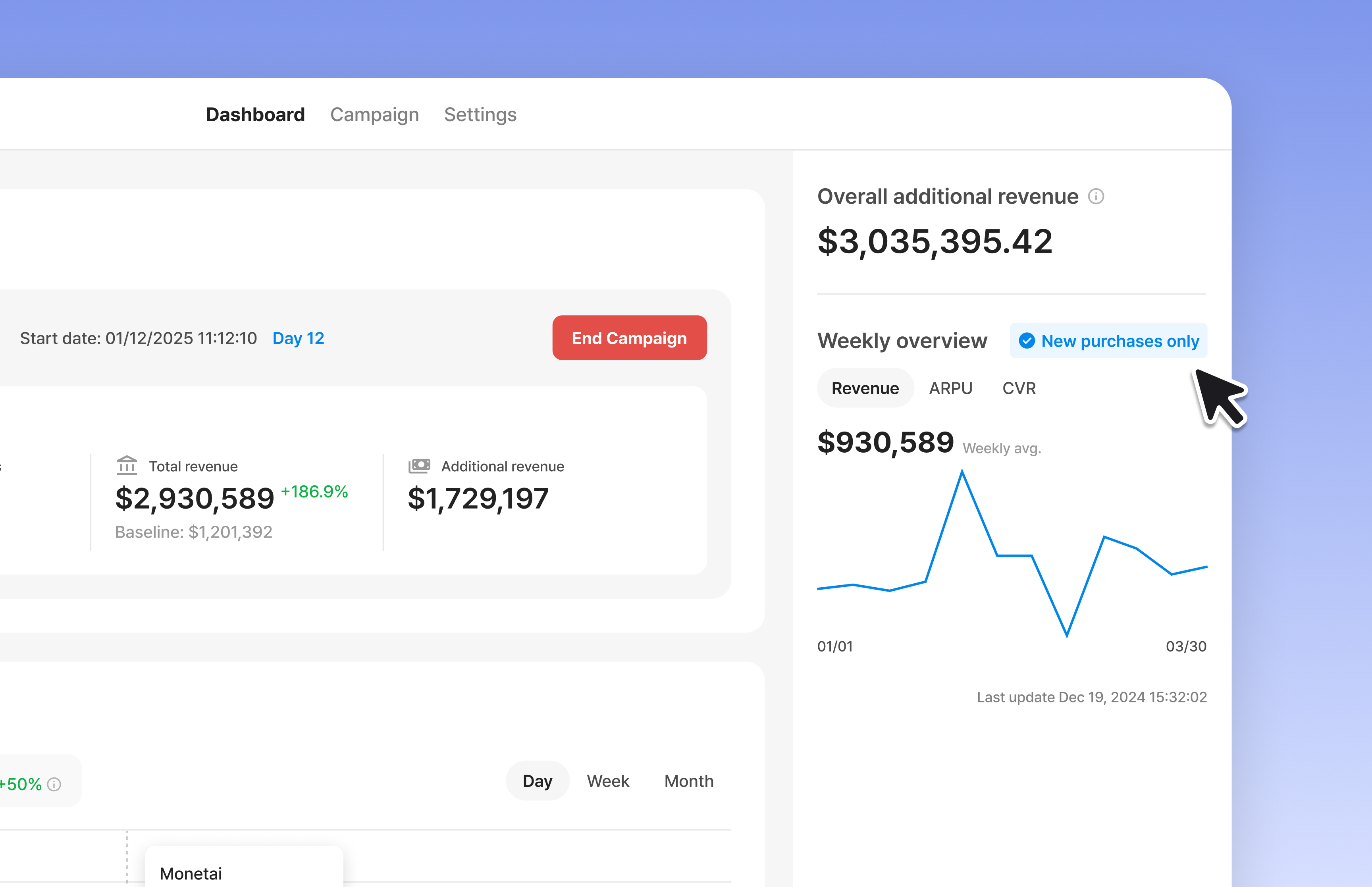
Task: Toggle New purchases only filter
Action: 1108,341
